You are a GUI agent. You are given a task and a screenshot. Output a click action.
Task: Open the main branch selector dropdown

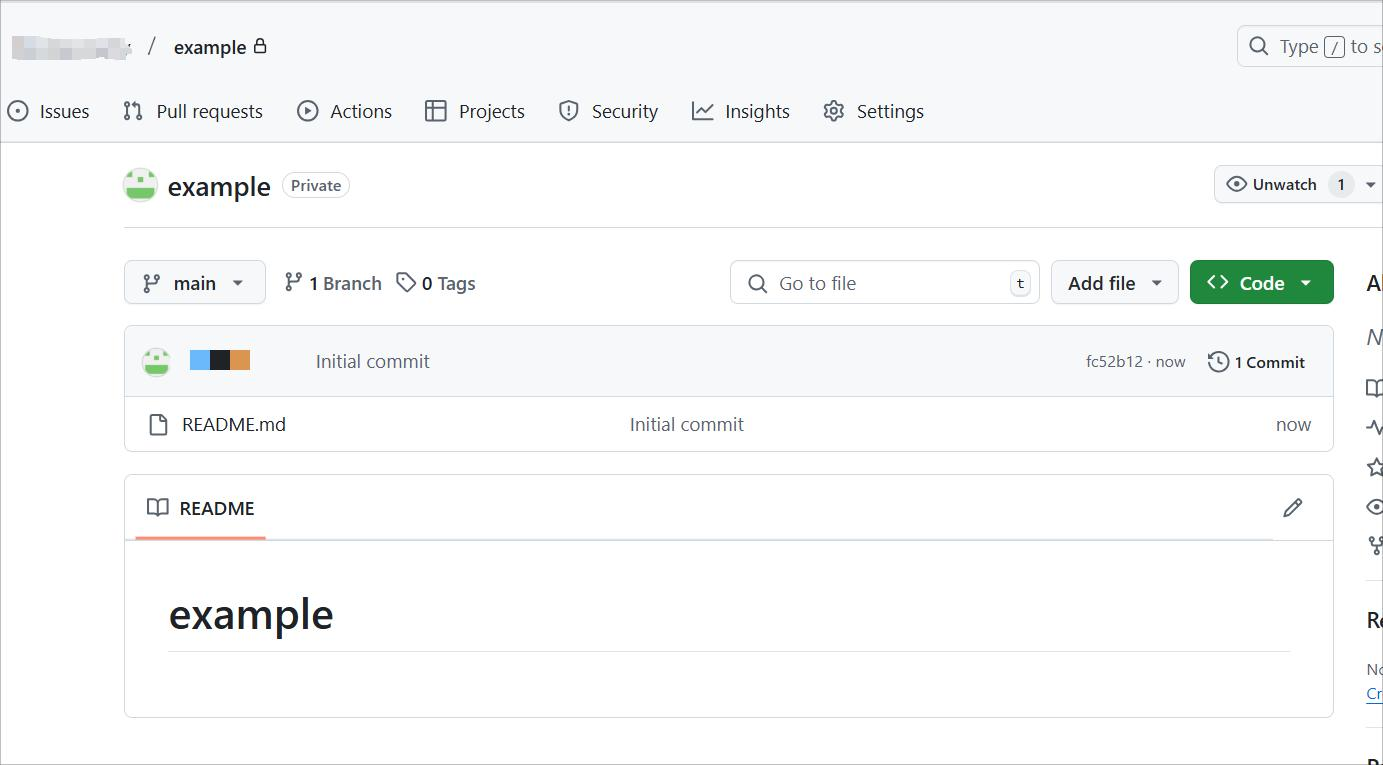(x=195, y=282)
